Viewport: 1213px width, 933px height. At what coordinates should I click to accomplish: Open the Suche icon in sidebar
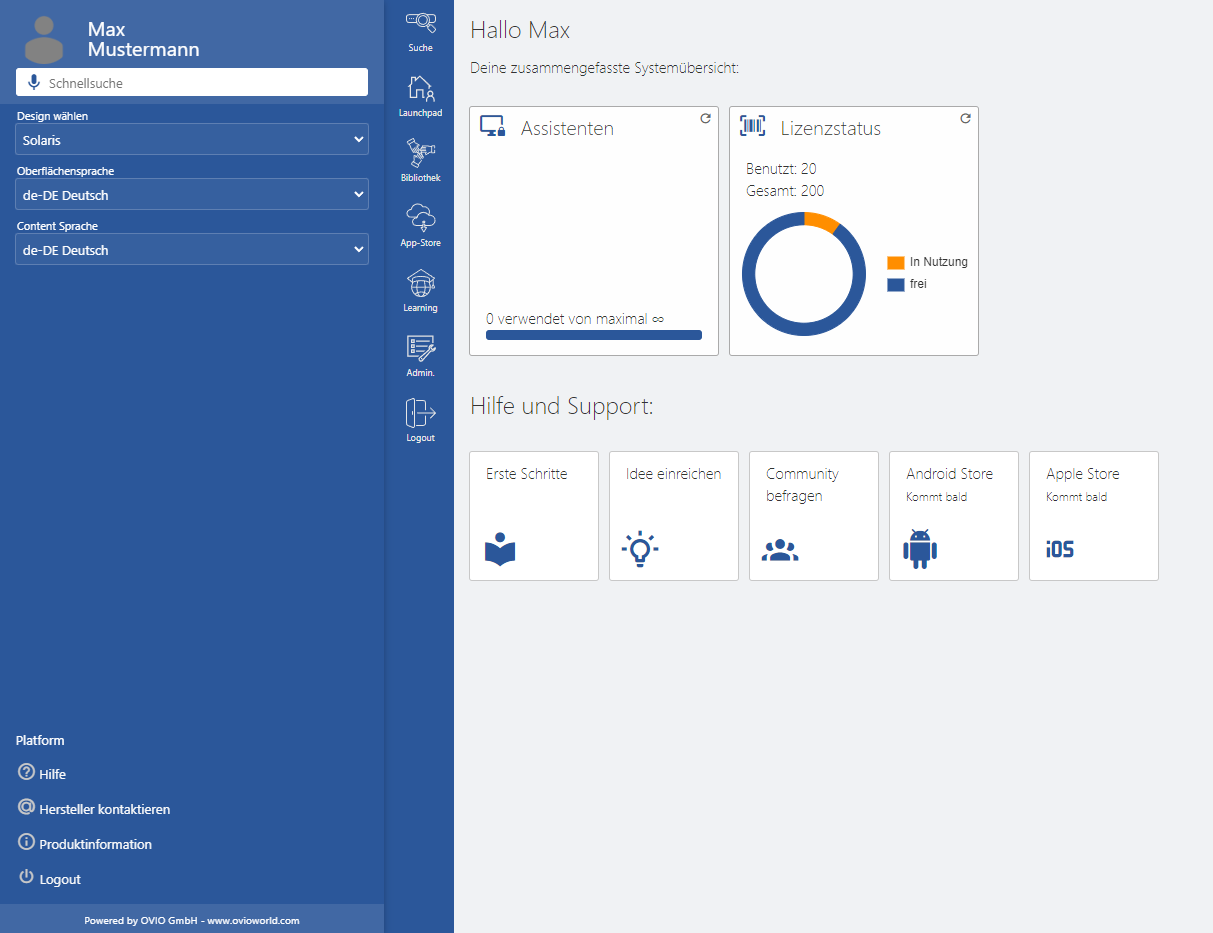pyautogui.click(x=420, y=20)
